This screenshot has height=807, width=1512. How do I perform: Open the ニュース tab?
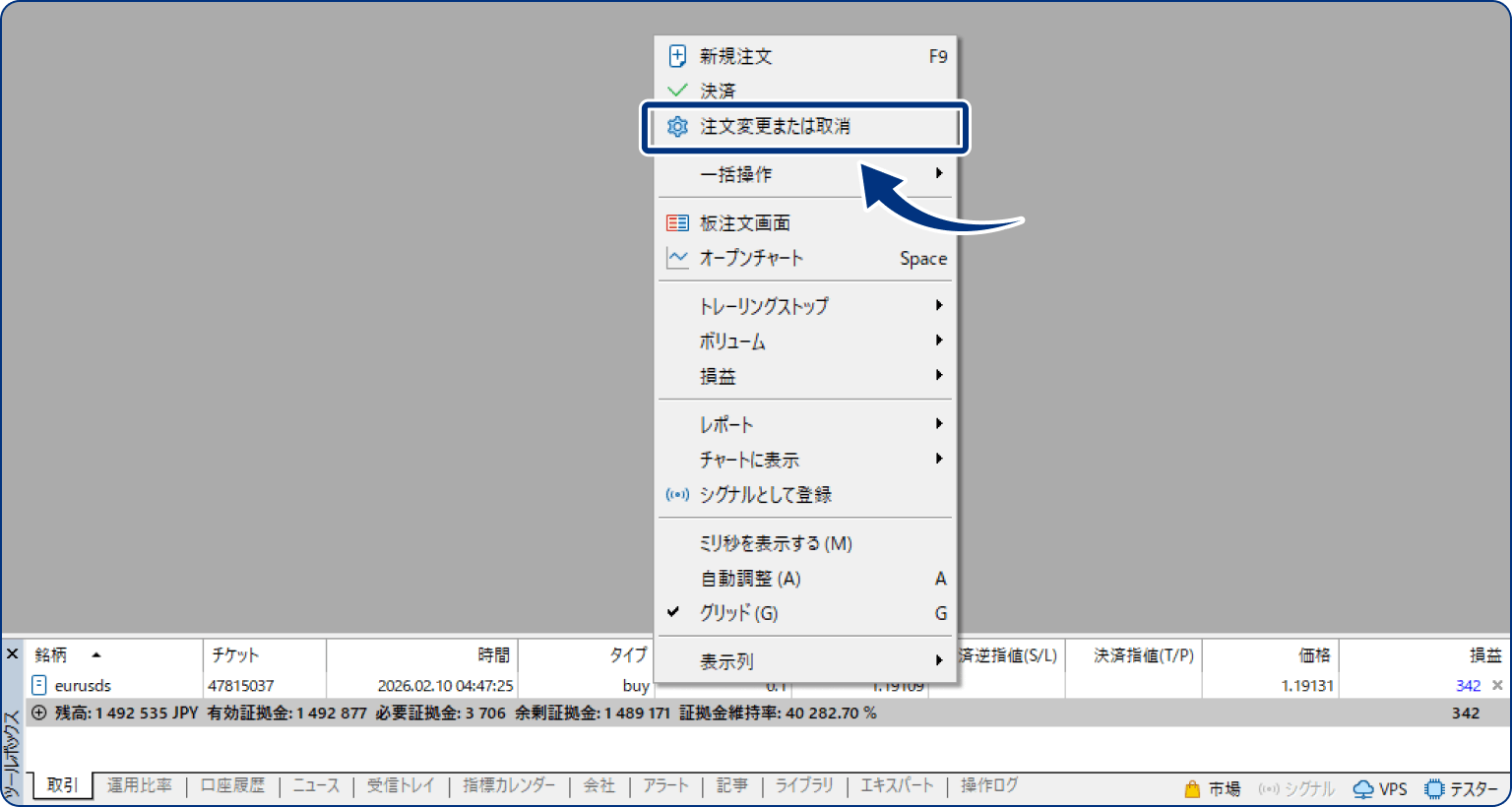click(x=315, y=784)
